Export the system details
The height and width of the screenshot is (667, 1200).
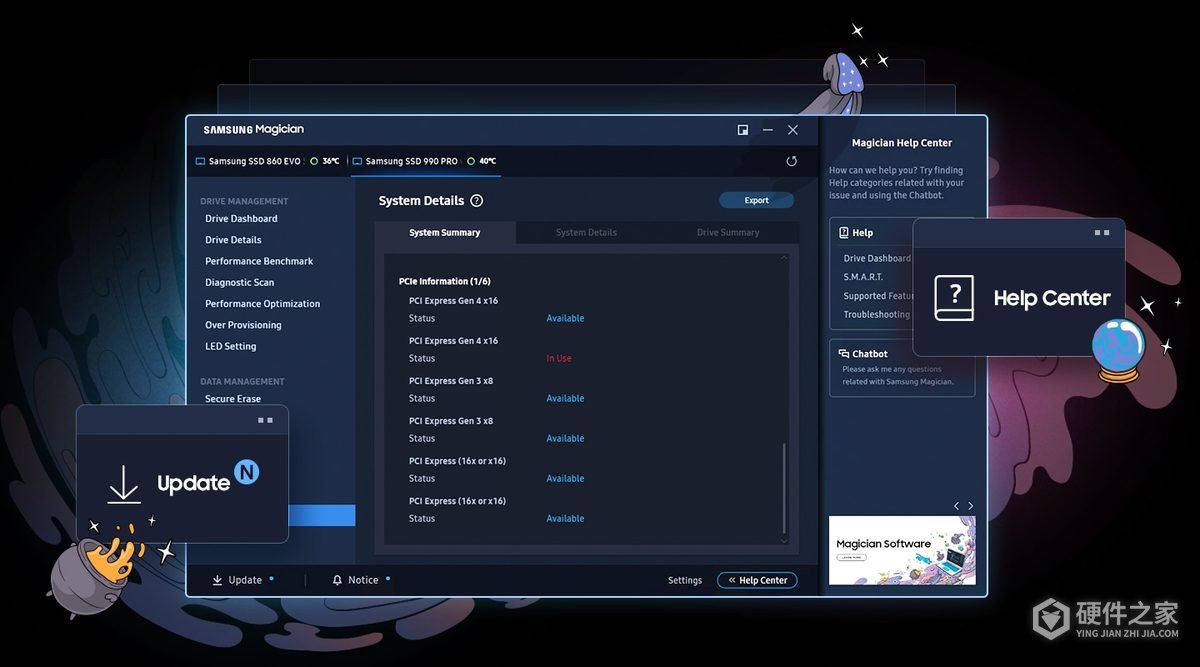756,200
